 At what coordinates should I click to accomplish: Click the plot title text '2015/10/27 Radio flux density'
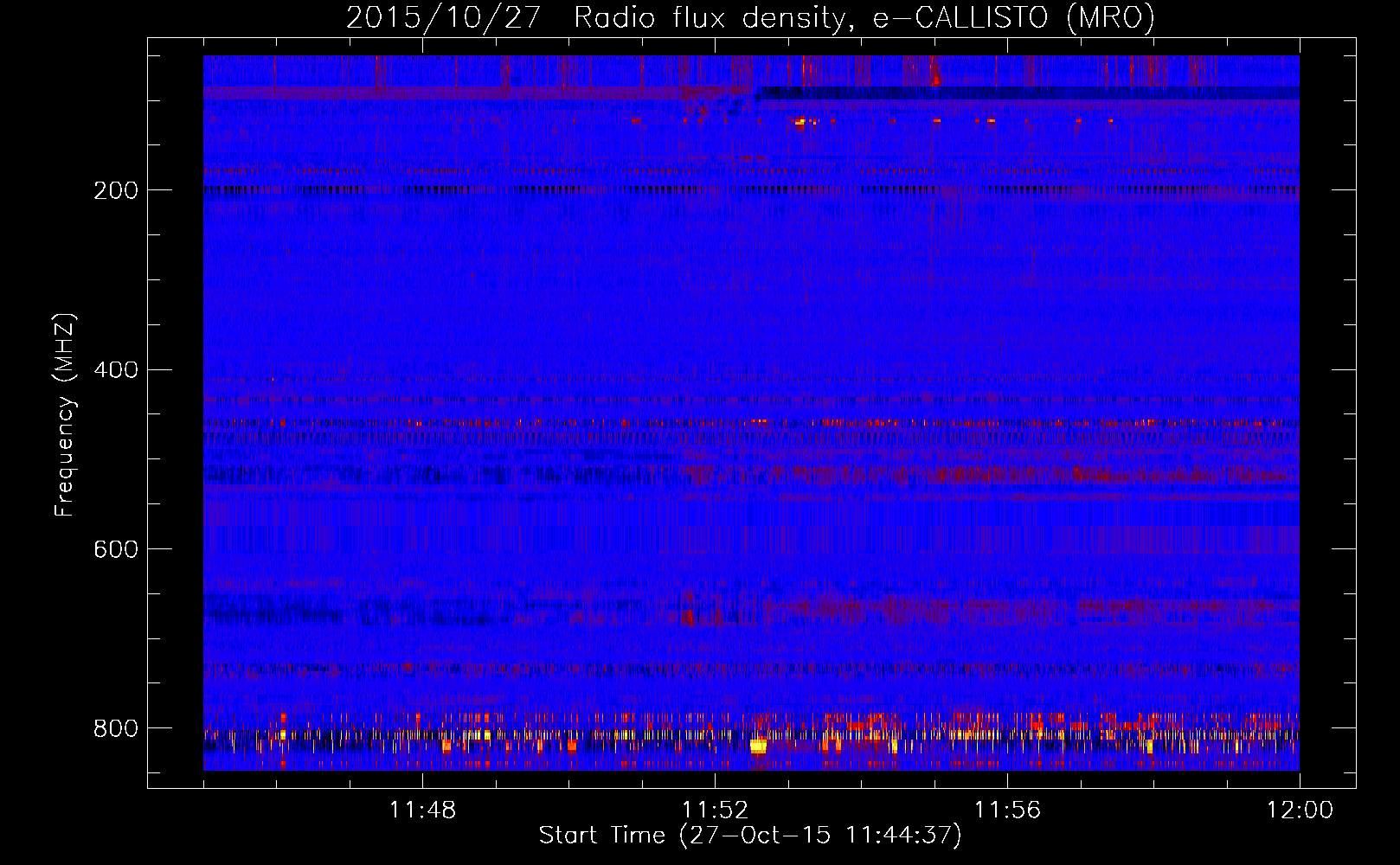(594, 17)
